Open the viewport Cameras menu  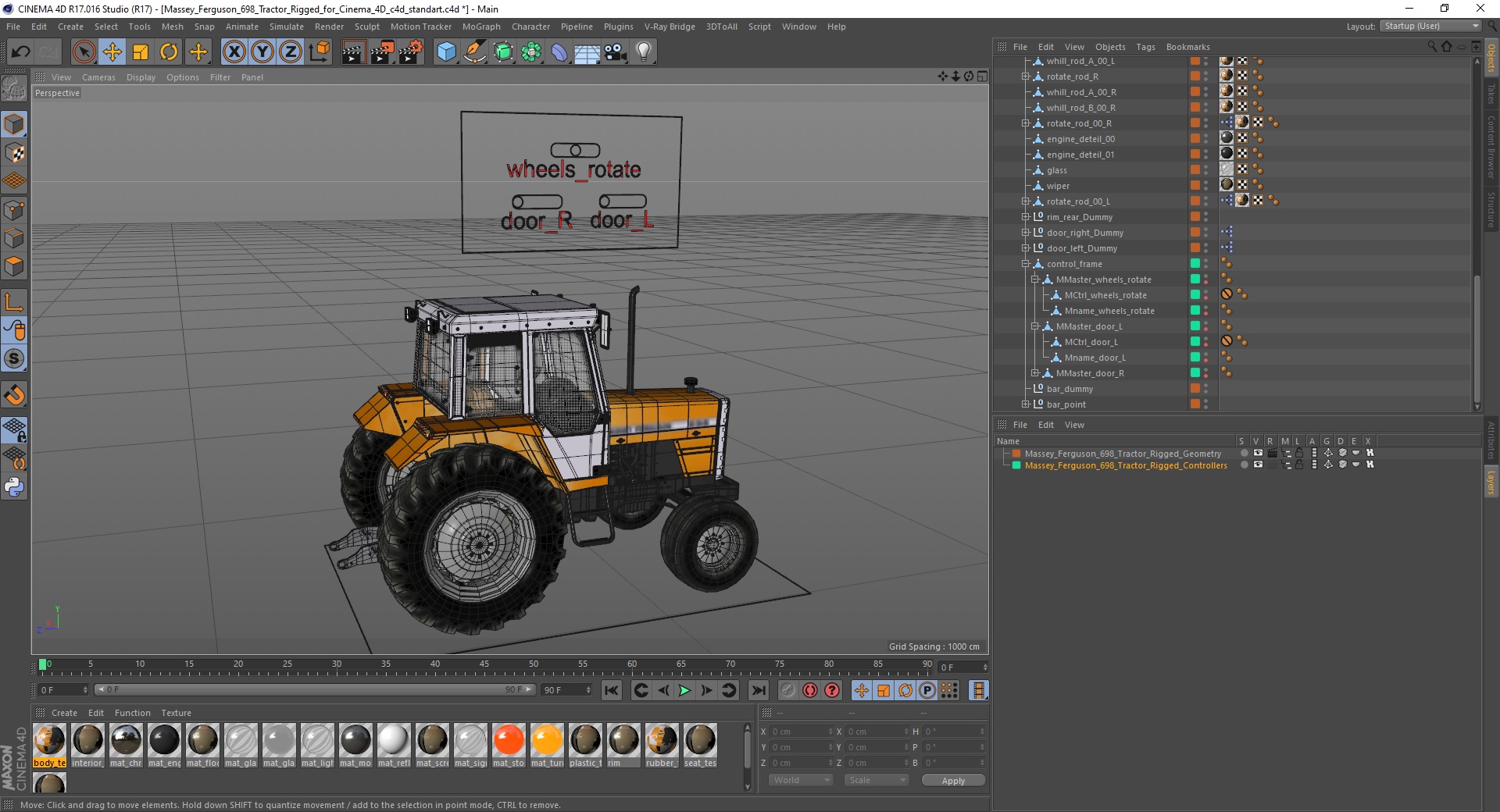98,77
